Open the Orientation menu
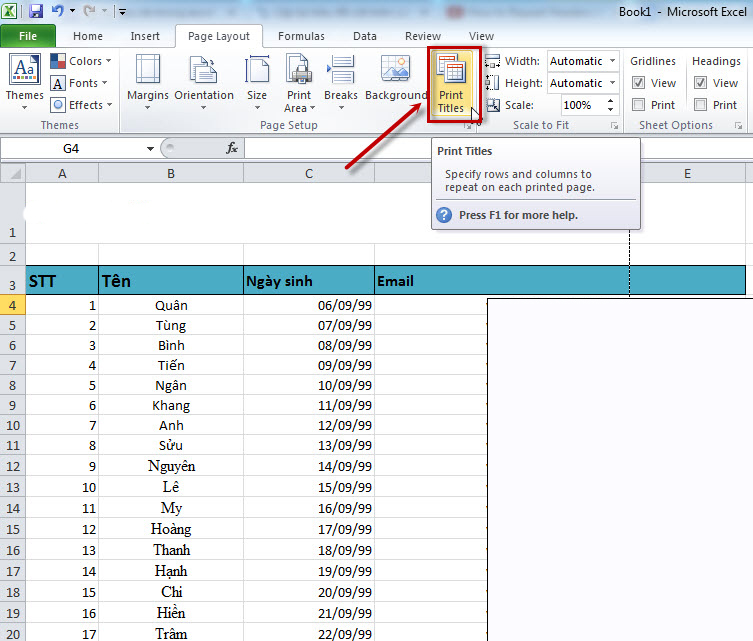The width and height of the screenshot is (753, 641). pyautogui.click(x=204, y=82)
